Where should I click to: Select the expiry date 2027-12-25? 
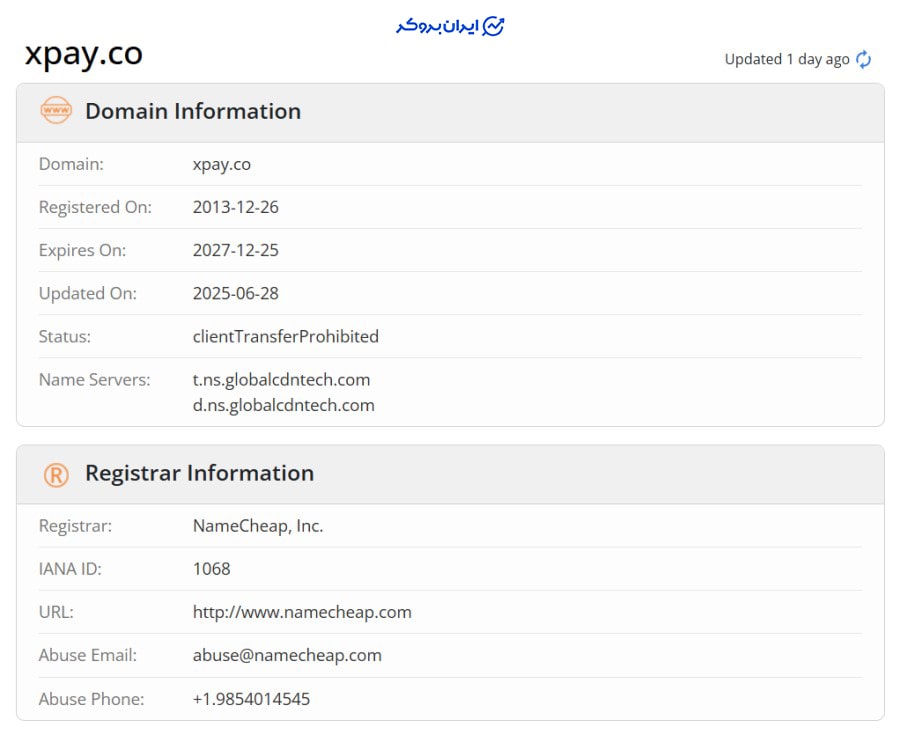[235, 250]
